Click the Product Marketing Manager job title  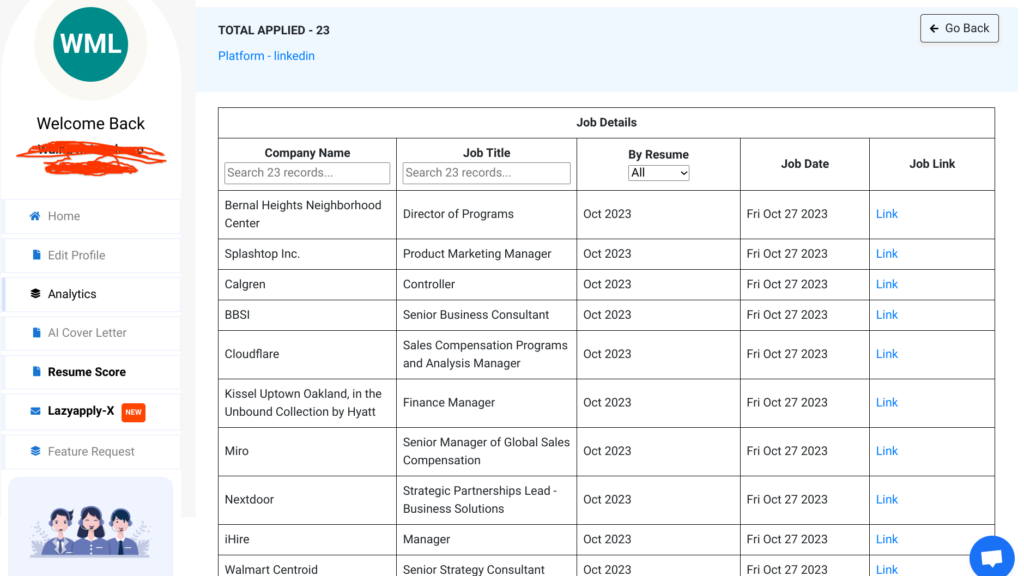pos(477,254)
